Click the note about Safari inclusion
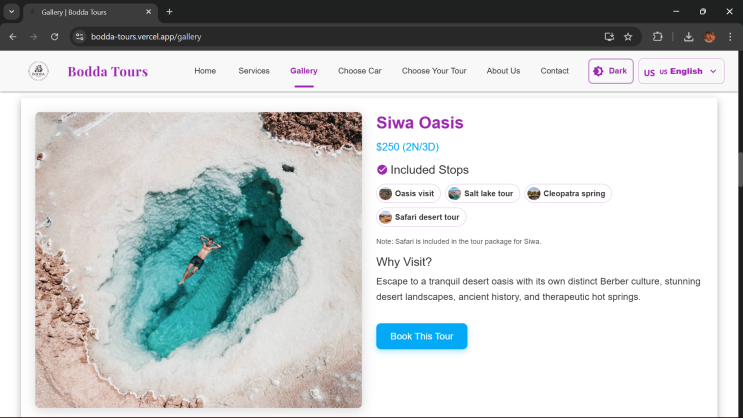The image size is (743, 418). point(459,241)
